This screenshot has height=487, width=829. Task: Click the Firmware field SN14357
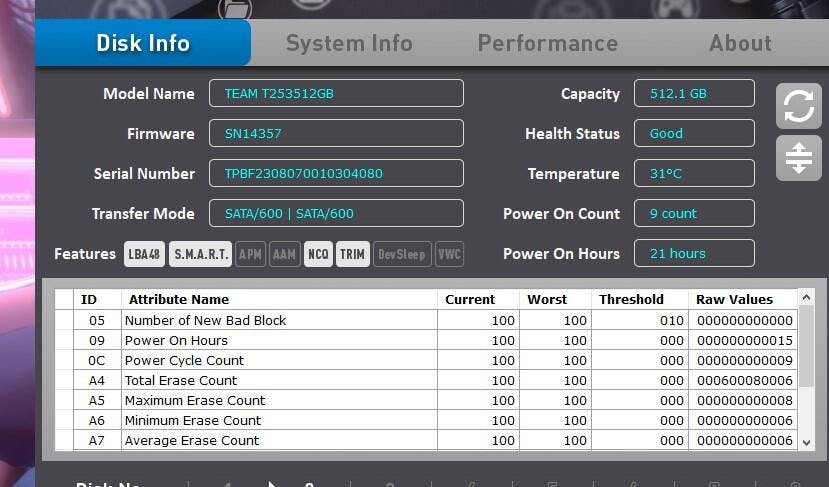click(x=336, y=133)
